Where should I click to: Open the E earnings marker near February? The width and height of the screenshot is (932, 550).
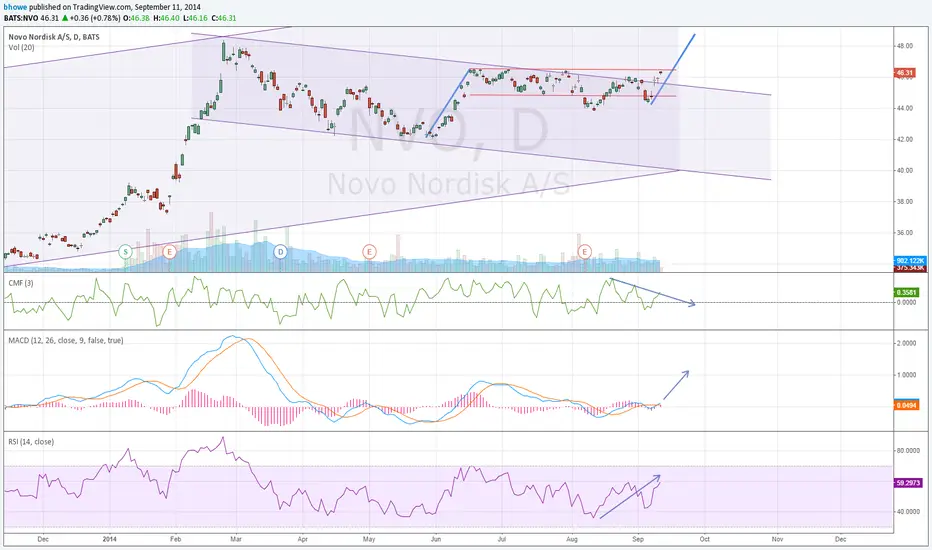[x=170, y=252]
